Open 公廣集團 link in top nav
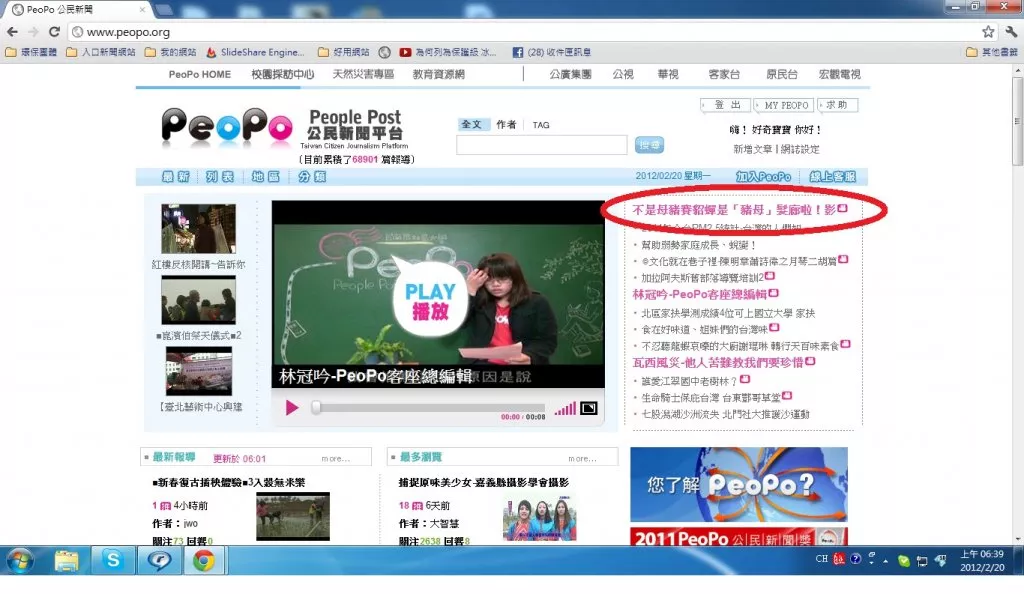Image resolution: width=1024 pixels, height=594 pixels. click(x=570, y=74)
